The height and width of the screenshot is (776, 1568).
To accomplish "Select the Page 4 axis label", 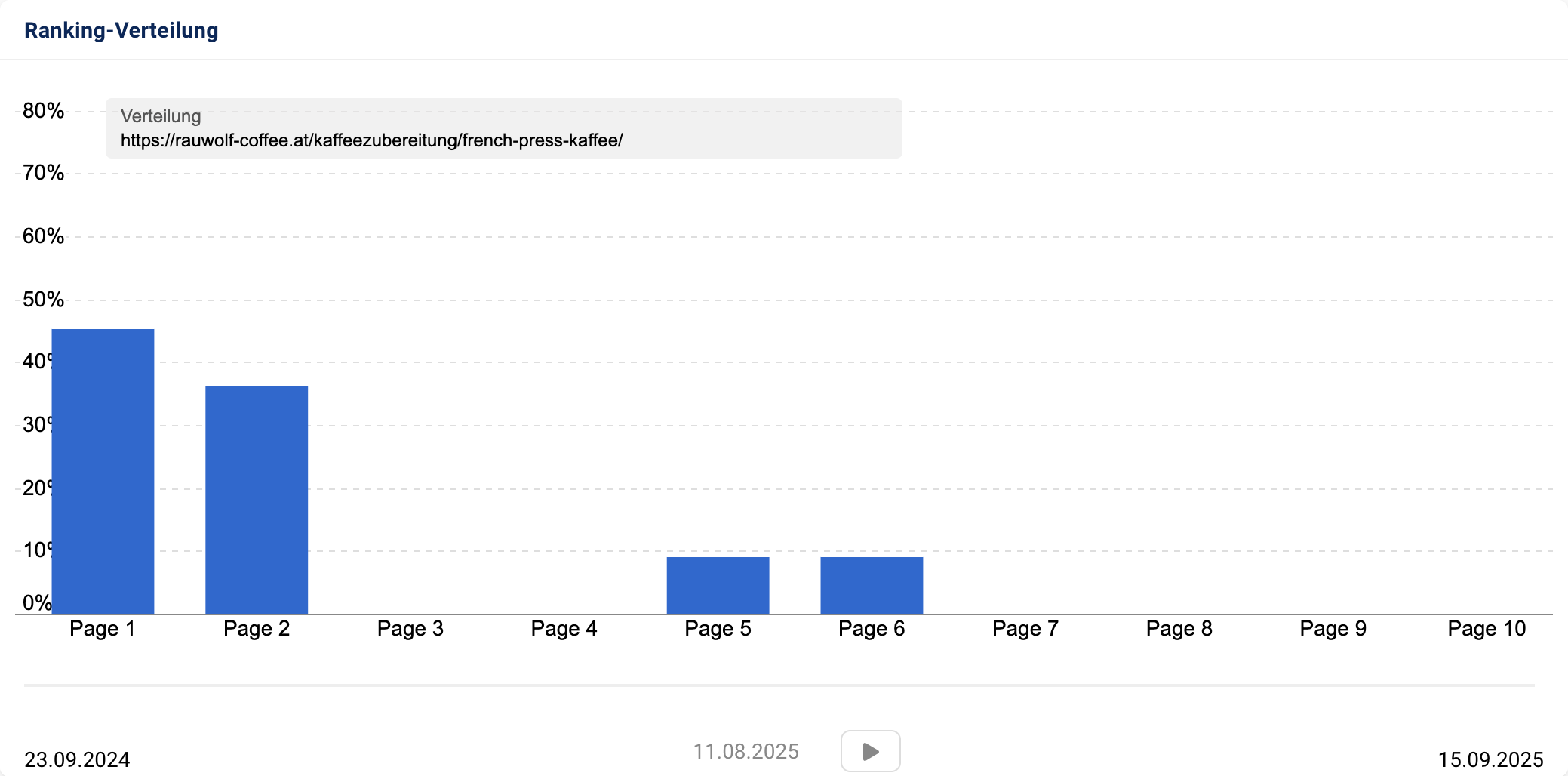I will 564,627.
